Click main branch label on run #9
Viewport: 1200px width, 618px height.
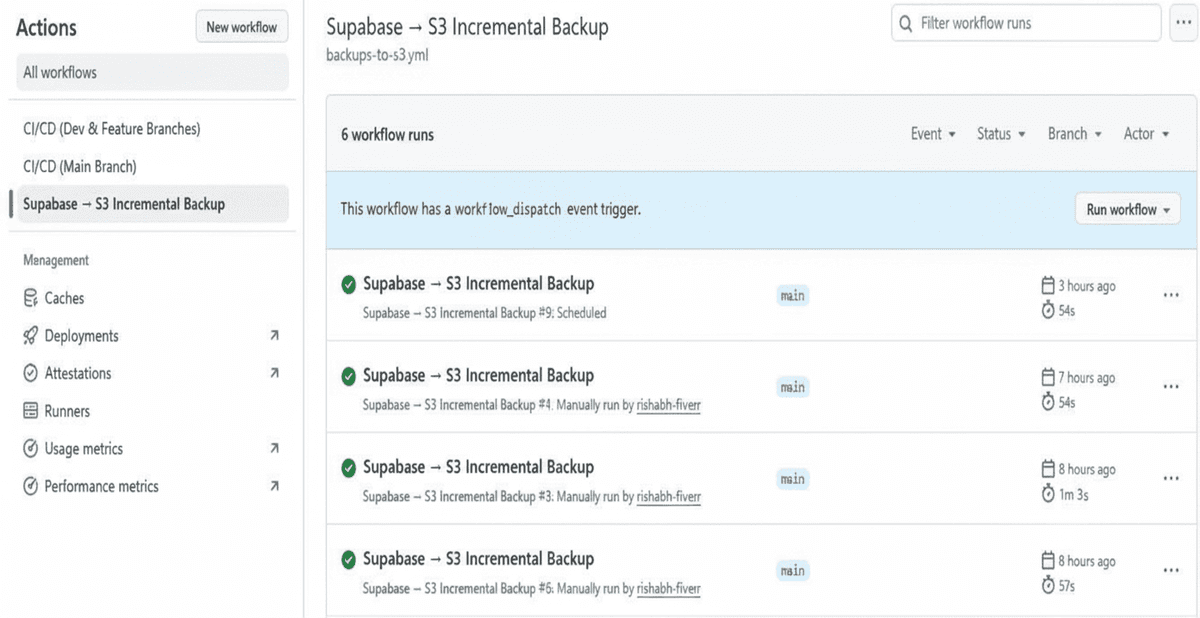click(x=792, y=296)
